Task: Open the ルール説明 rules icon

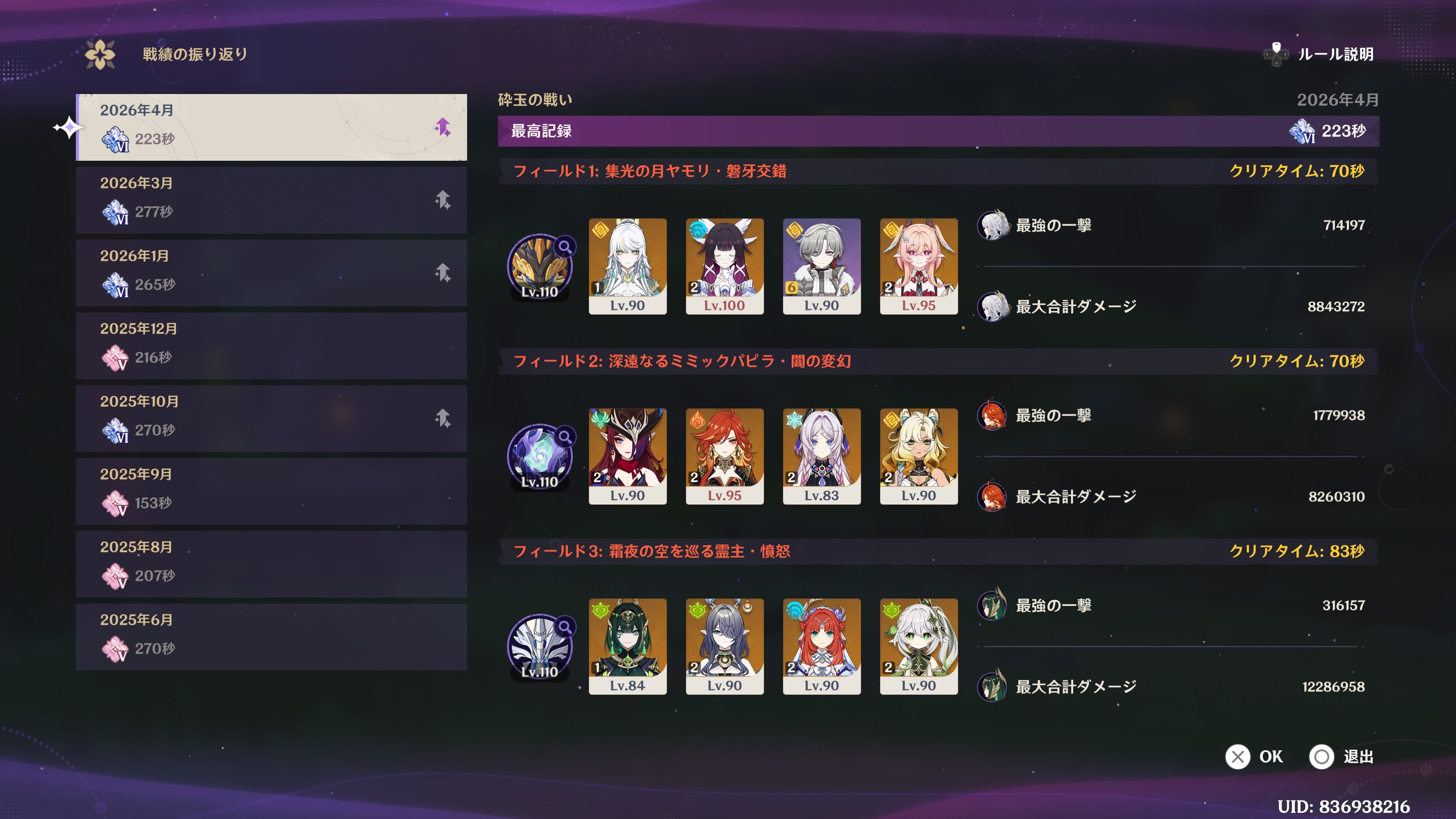Action: point(1276,54)
